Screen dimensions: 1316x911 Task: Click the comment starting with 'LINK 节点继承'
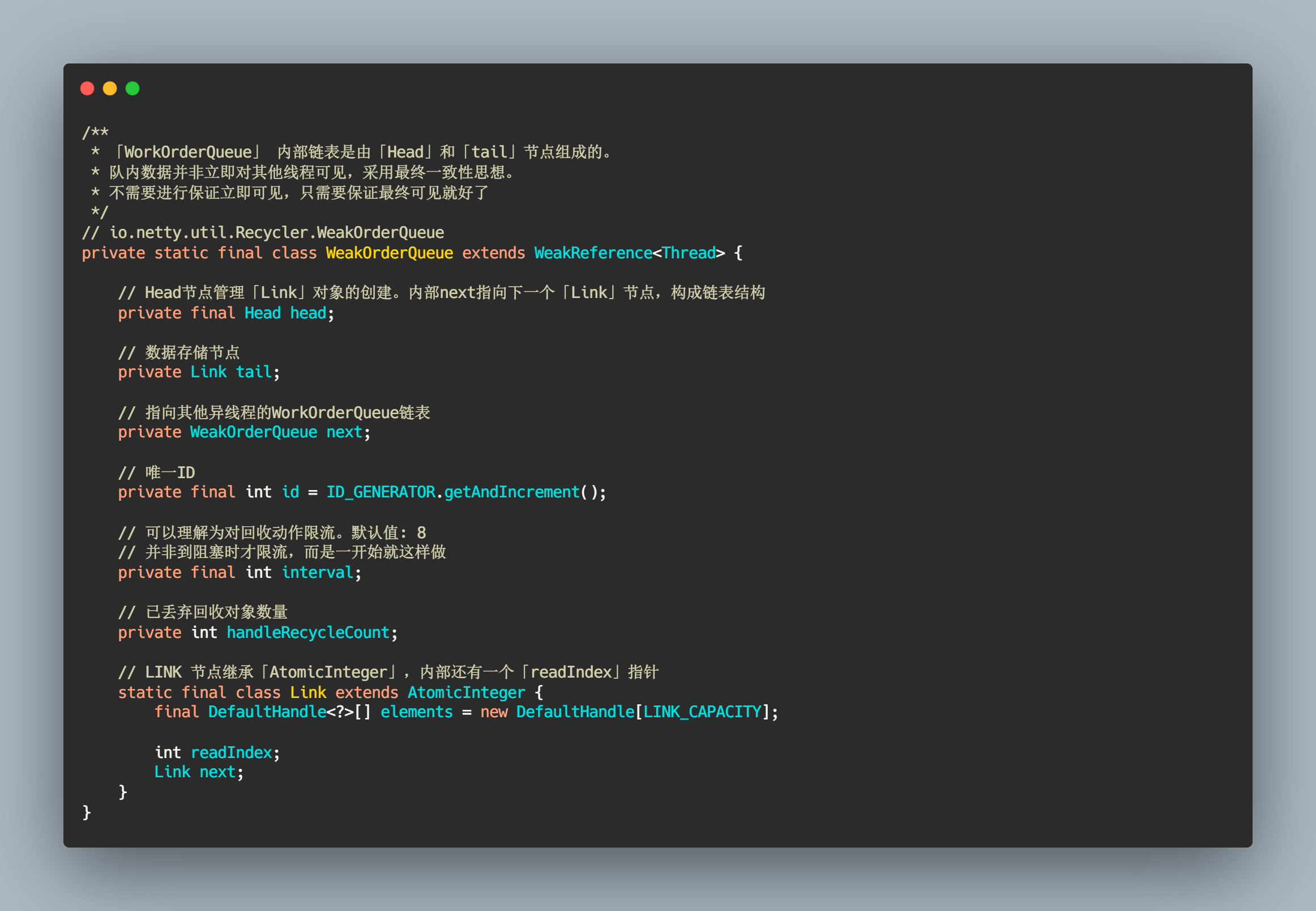pyautogui.click(x=388, y=672)
